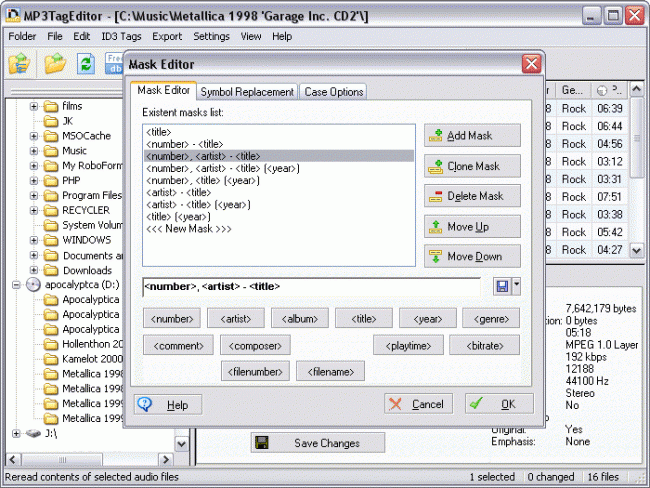
Task: Expand the PHP folder node
Action: pyautogui.click(x=34, y=181)
